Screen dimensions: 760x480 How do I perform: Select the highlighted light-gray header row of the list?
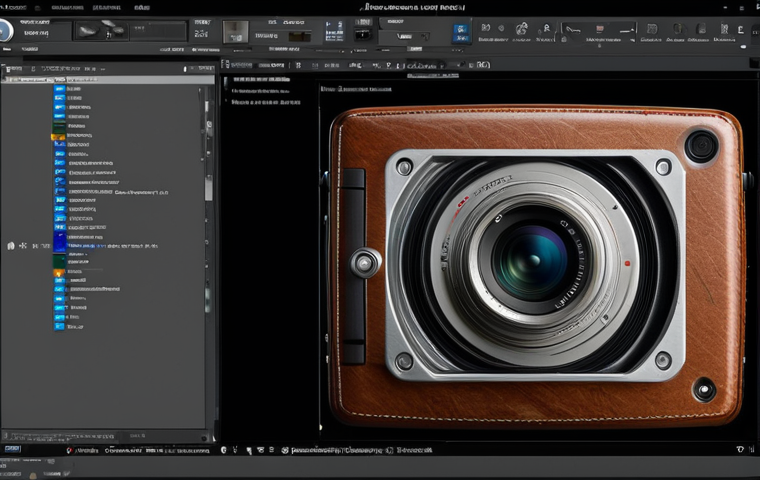click(x=109, y=80)
